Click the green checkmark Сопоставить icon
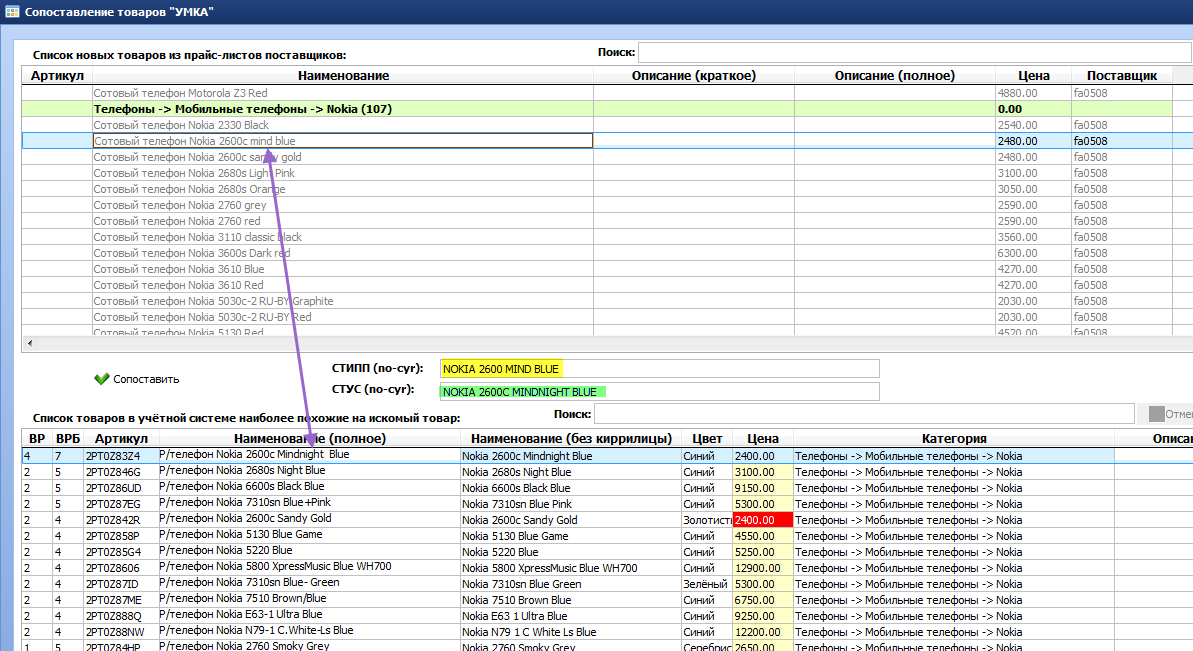Viewport: 1193px width, 651px height. (x=101, y=379)
